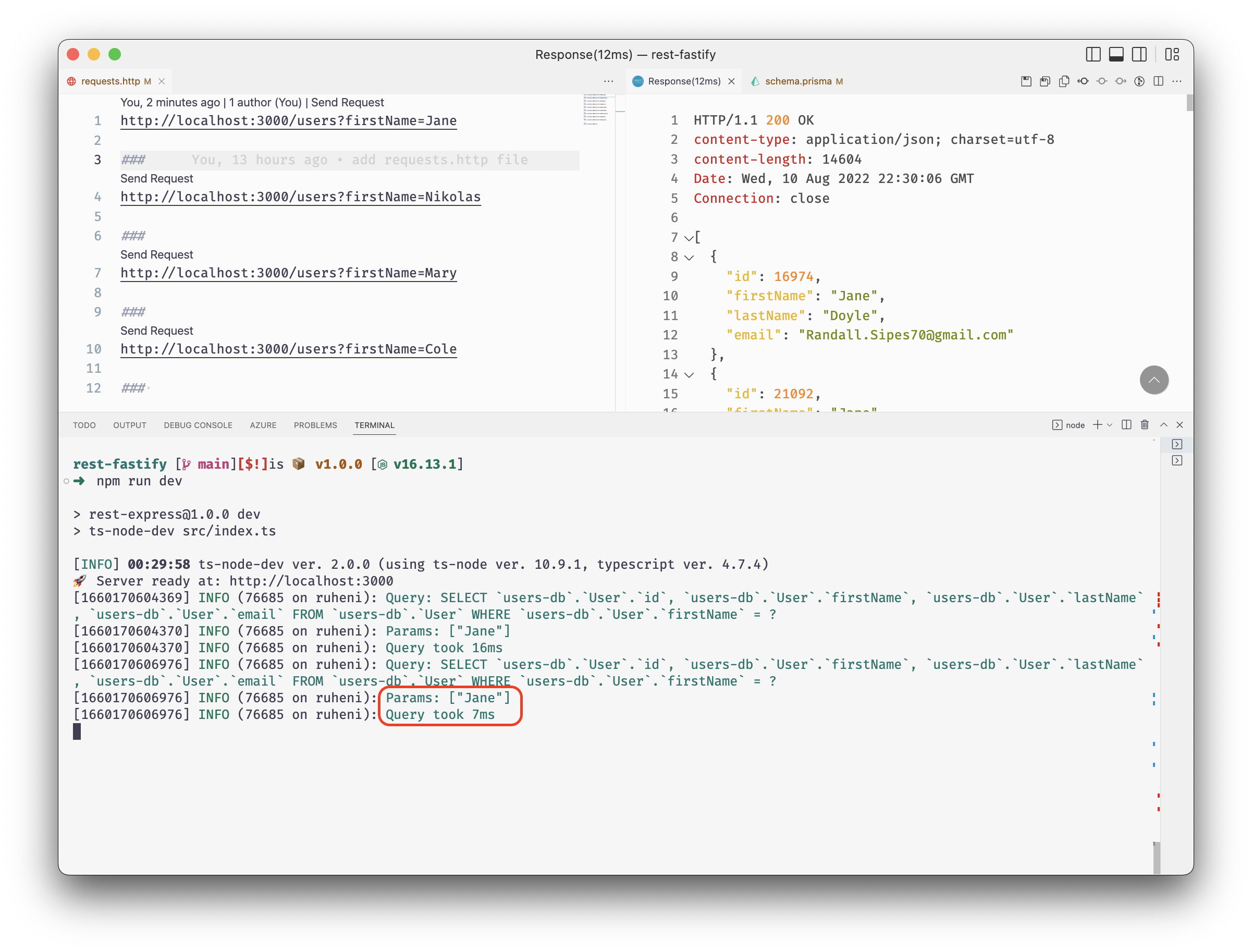This screenshot has width=1252, height=952.
Task: Toggle primary side bar visibility
Action: [x=1093, y=54]
